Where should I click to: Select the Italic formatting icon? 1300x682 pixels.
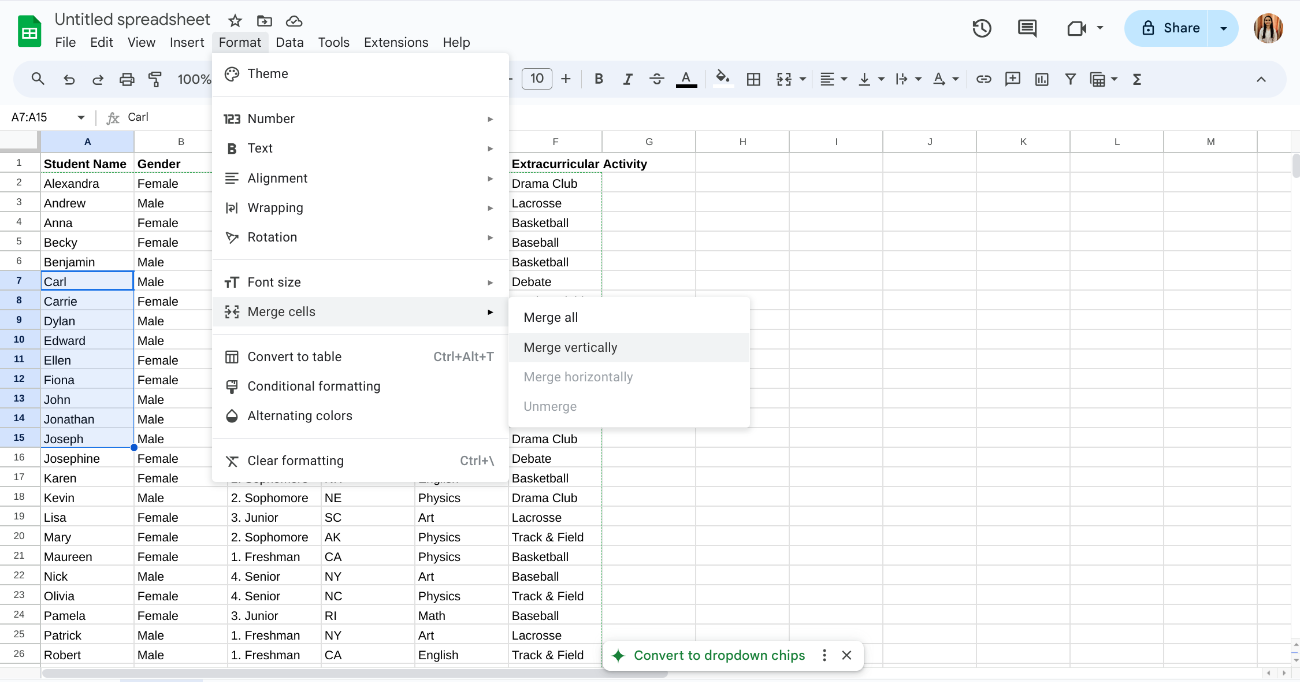pyautogui.click(x=627, y=78)
